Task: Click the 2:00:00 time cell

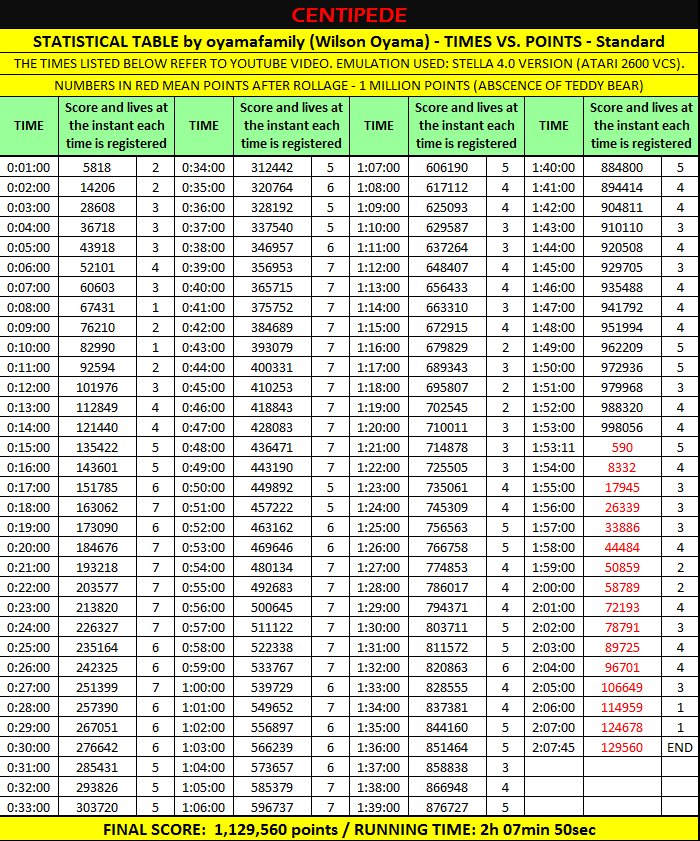Action: coord(554,587)
